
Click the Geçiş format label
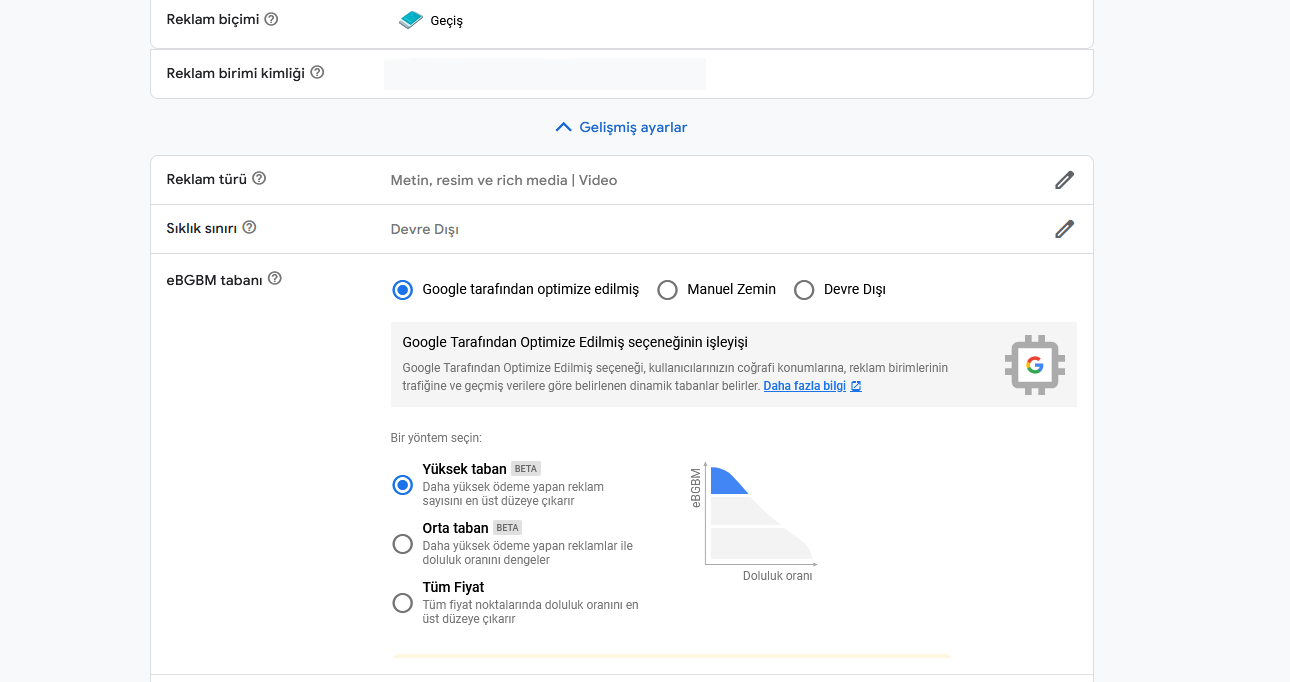tap(446, 21)
